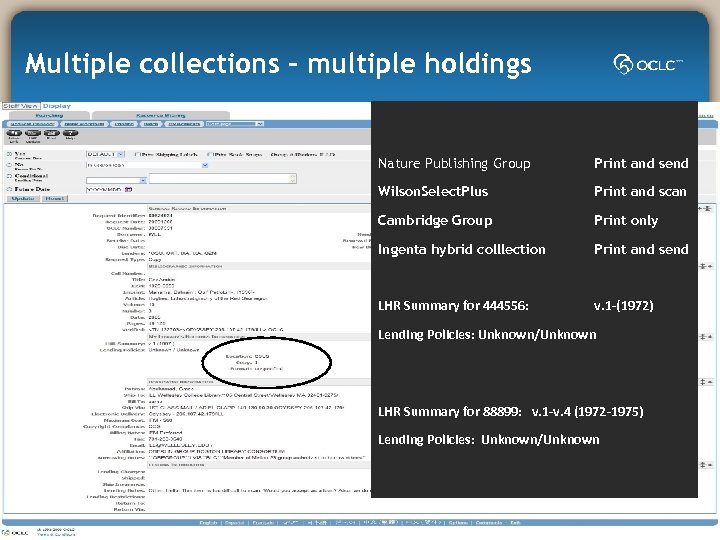Click the small OCLC logo in the footer

[x=15, y=533]
